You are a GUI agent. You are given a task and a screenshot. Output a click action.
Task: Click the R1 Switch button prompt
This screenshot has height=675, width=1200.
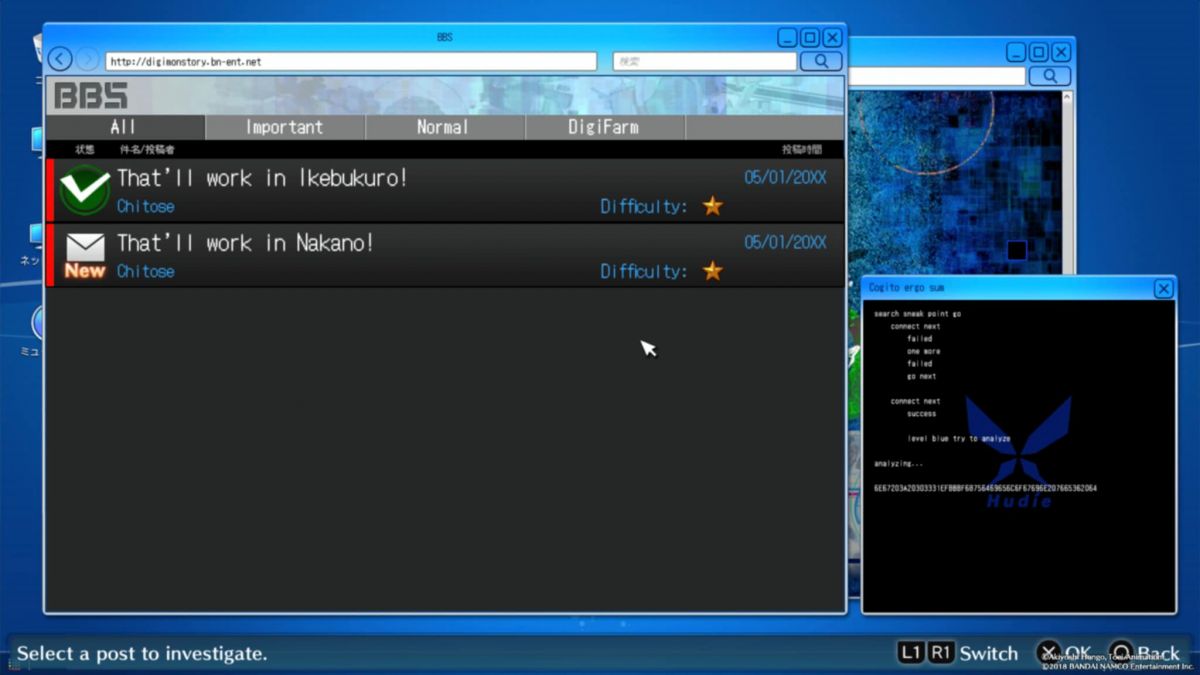(x=940, y=653)
